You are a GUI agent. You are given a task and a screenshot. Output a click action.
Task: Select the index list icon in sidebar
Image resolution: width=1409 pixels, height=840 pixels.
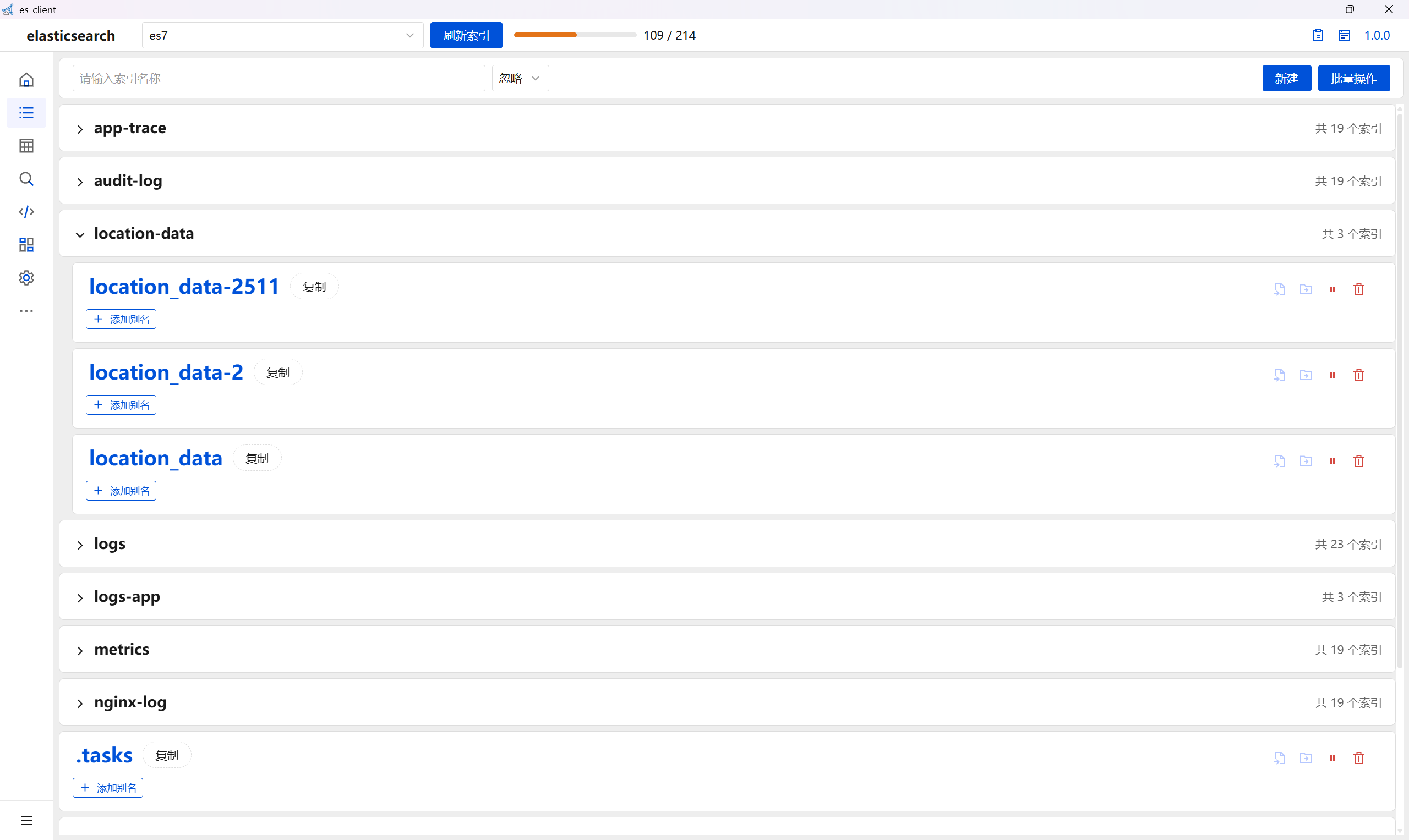click(x=26, y=113)
